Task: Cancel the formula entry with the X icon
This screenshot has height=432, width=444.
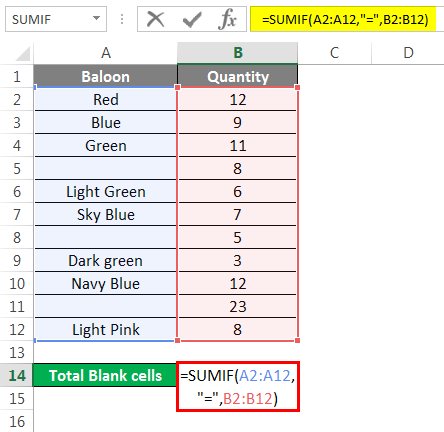Action: [156, 19]
